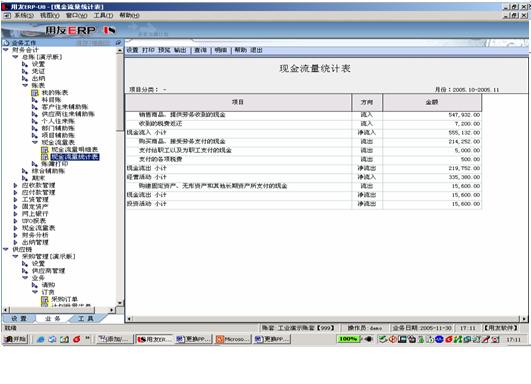The height and width of the screenshot is (384, 531).
Task: Open the 科目账 tree node
Action: [x=51, y=100]
